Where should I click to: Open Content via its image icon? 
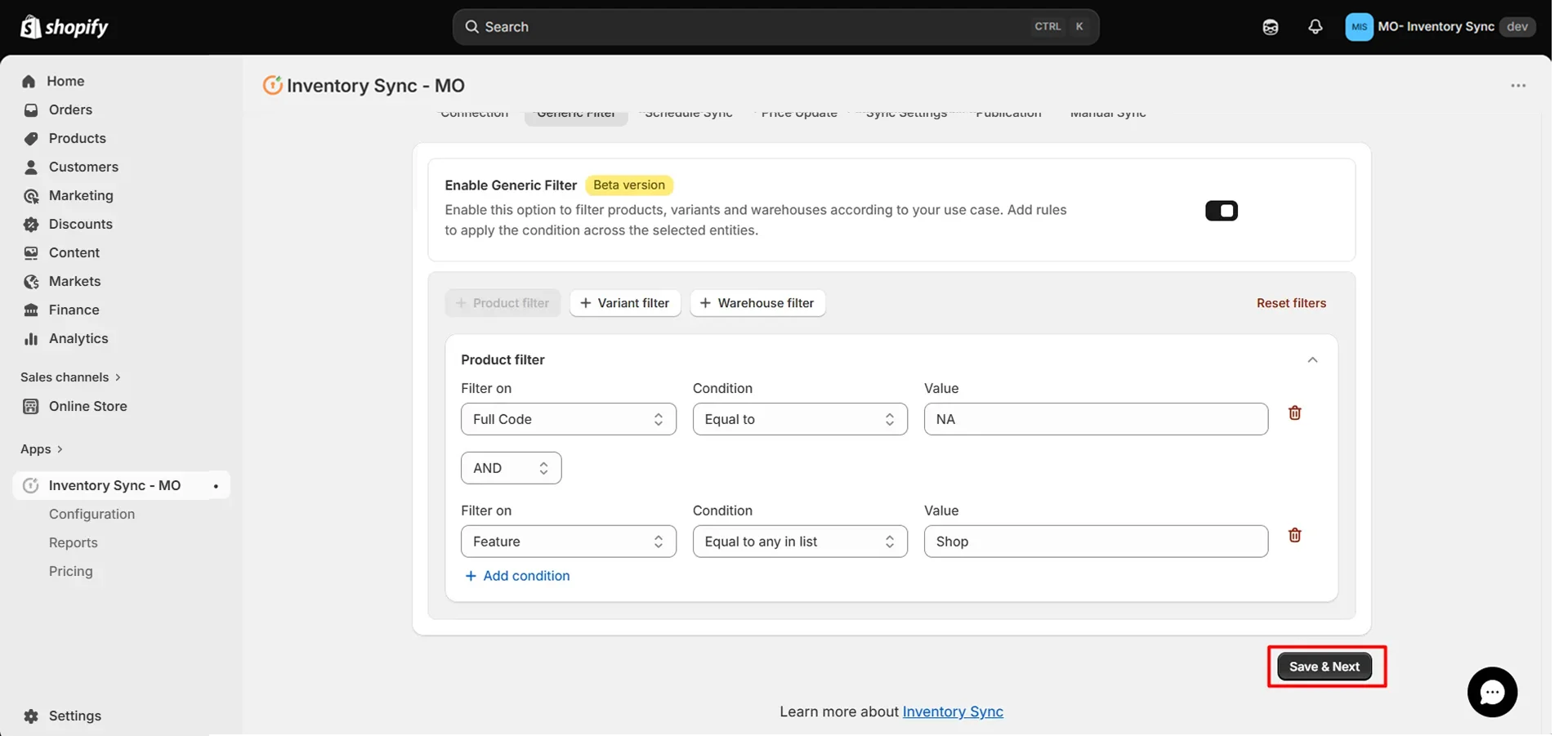pyautogui.click(x=31, y=252)
